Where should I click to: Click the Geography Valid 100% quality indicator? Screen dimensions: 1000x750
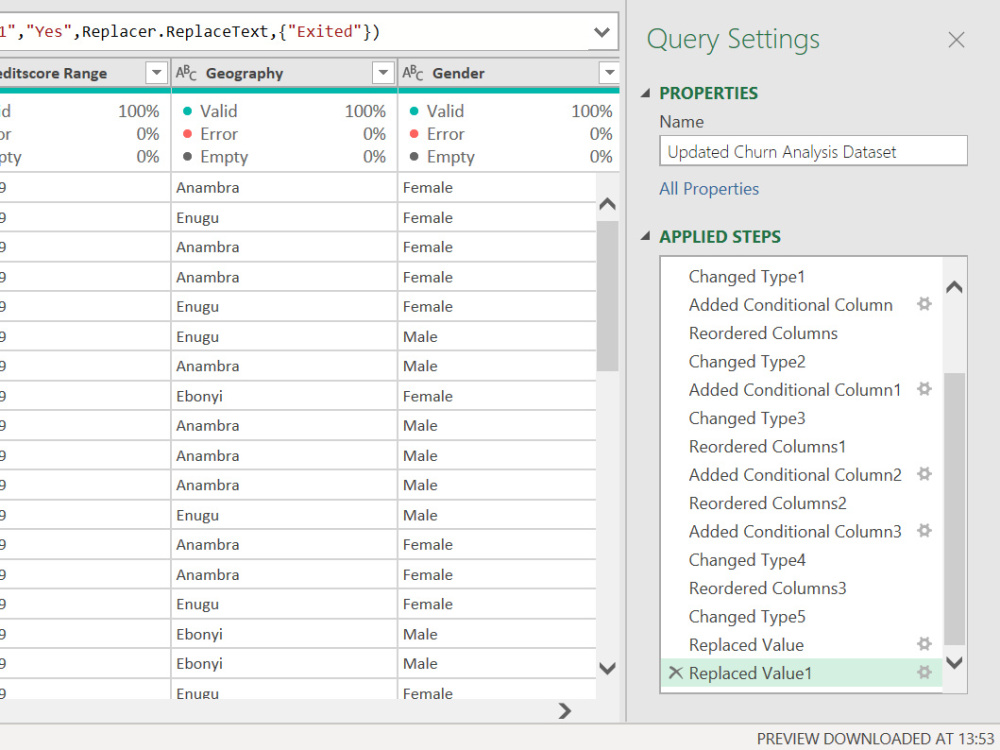tap(284, 111)
